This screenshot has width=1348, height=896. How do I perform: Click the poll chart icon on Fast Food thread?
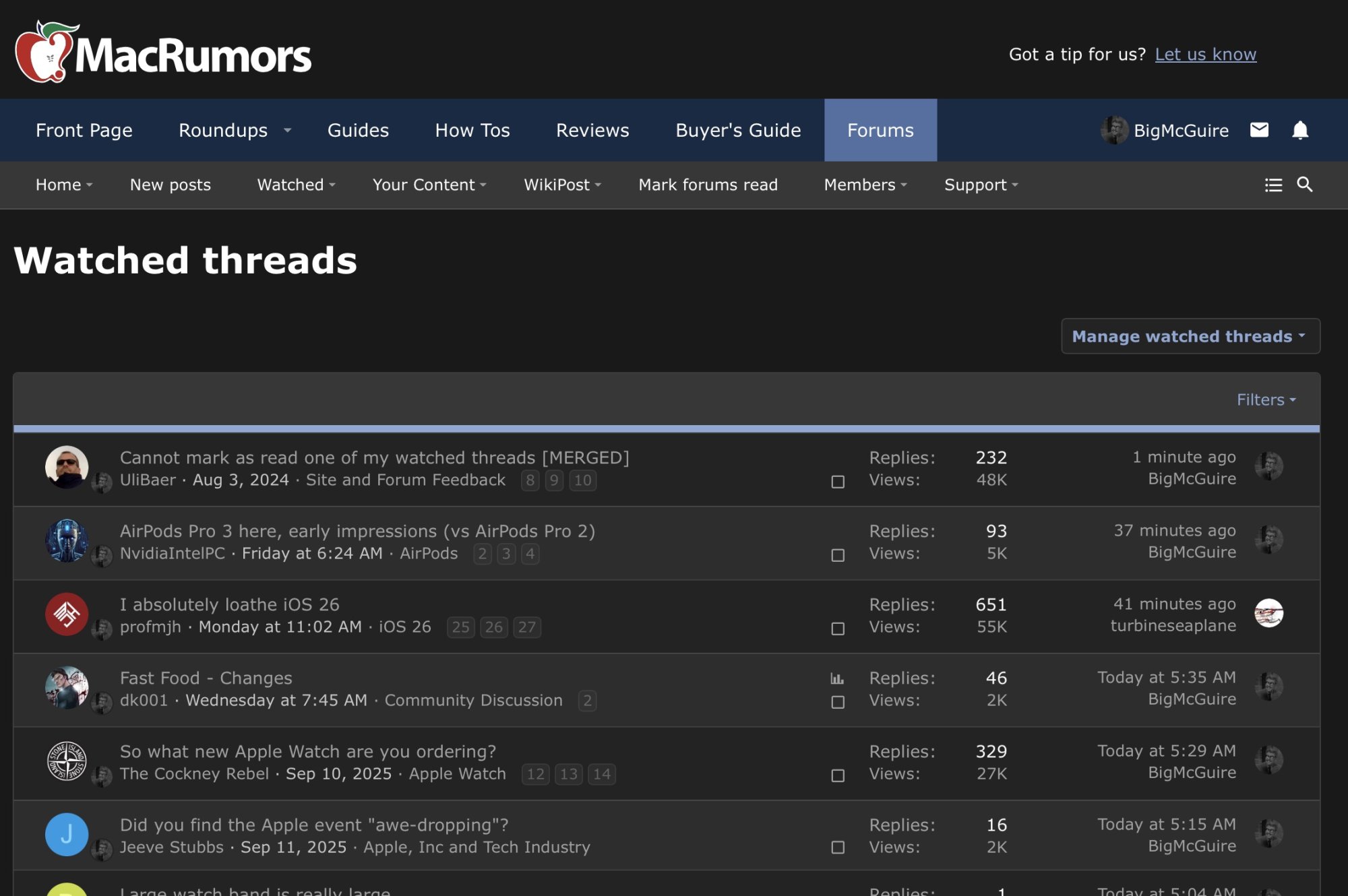click(837, 678)
